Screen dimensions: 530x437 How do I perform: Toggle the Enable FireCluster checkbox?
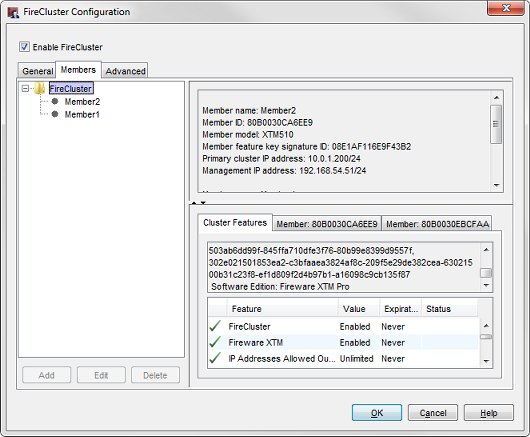[24, 47]
